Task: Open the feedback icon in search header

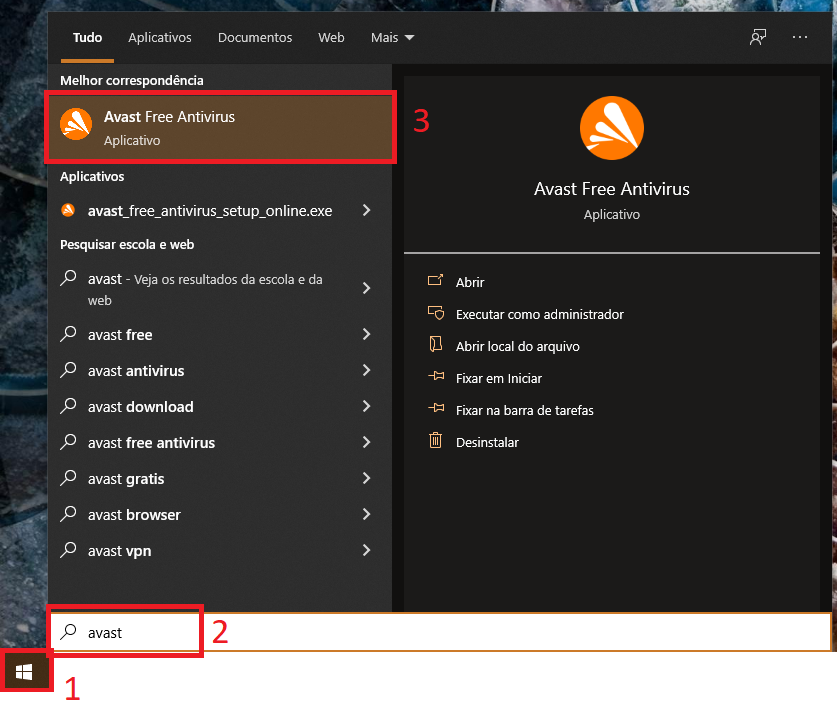Action: point(758,37)
